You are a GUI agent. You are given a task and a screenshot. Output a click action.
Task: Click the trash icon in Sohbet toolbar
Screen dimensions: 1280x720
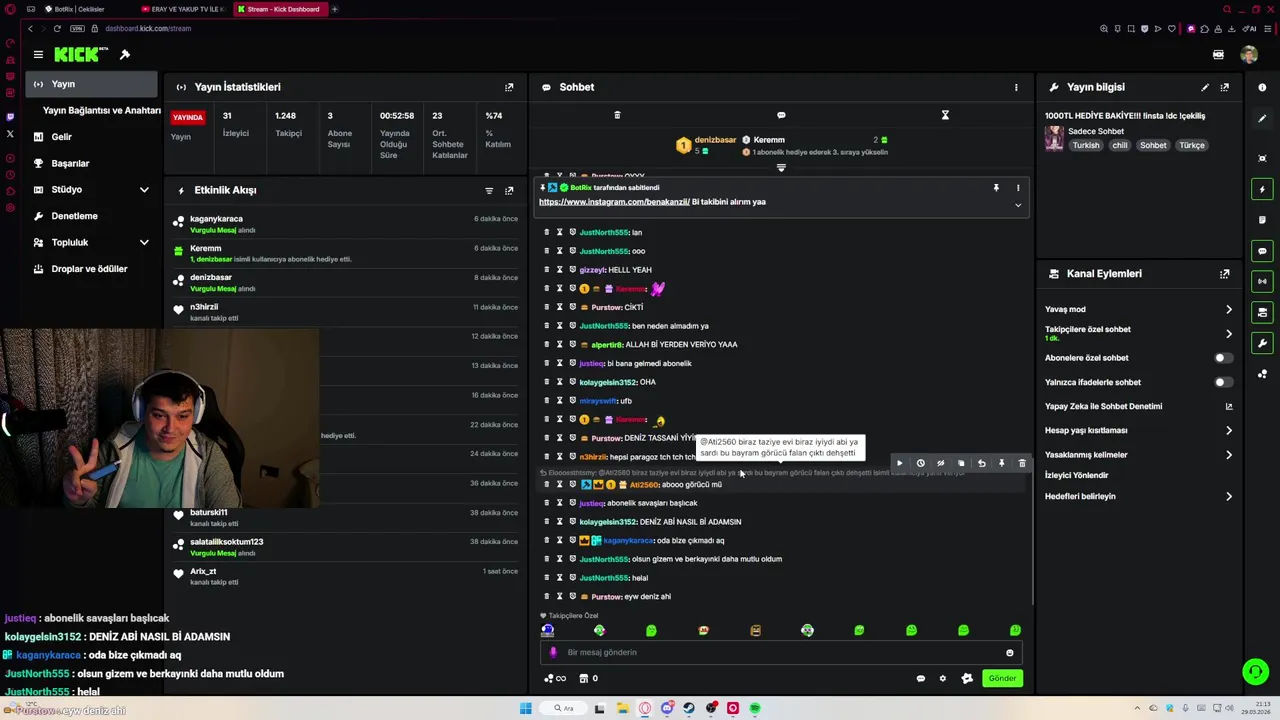[617, 115]
